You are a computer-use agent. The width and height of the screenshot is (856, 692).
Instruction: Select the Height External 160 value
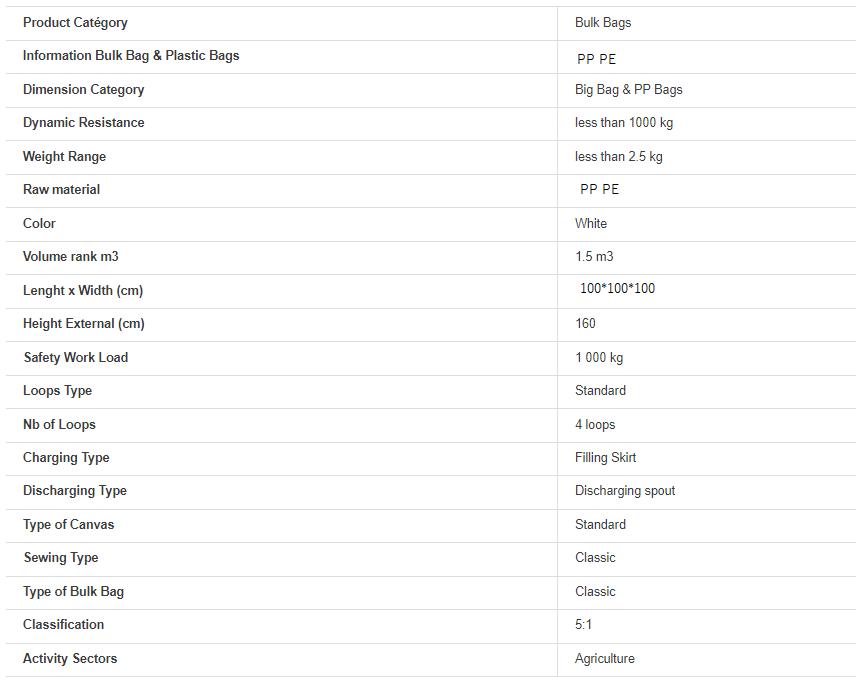(585, 323)
